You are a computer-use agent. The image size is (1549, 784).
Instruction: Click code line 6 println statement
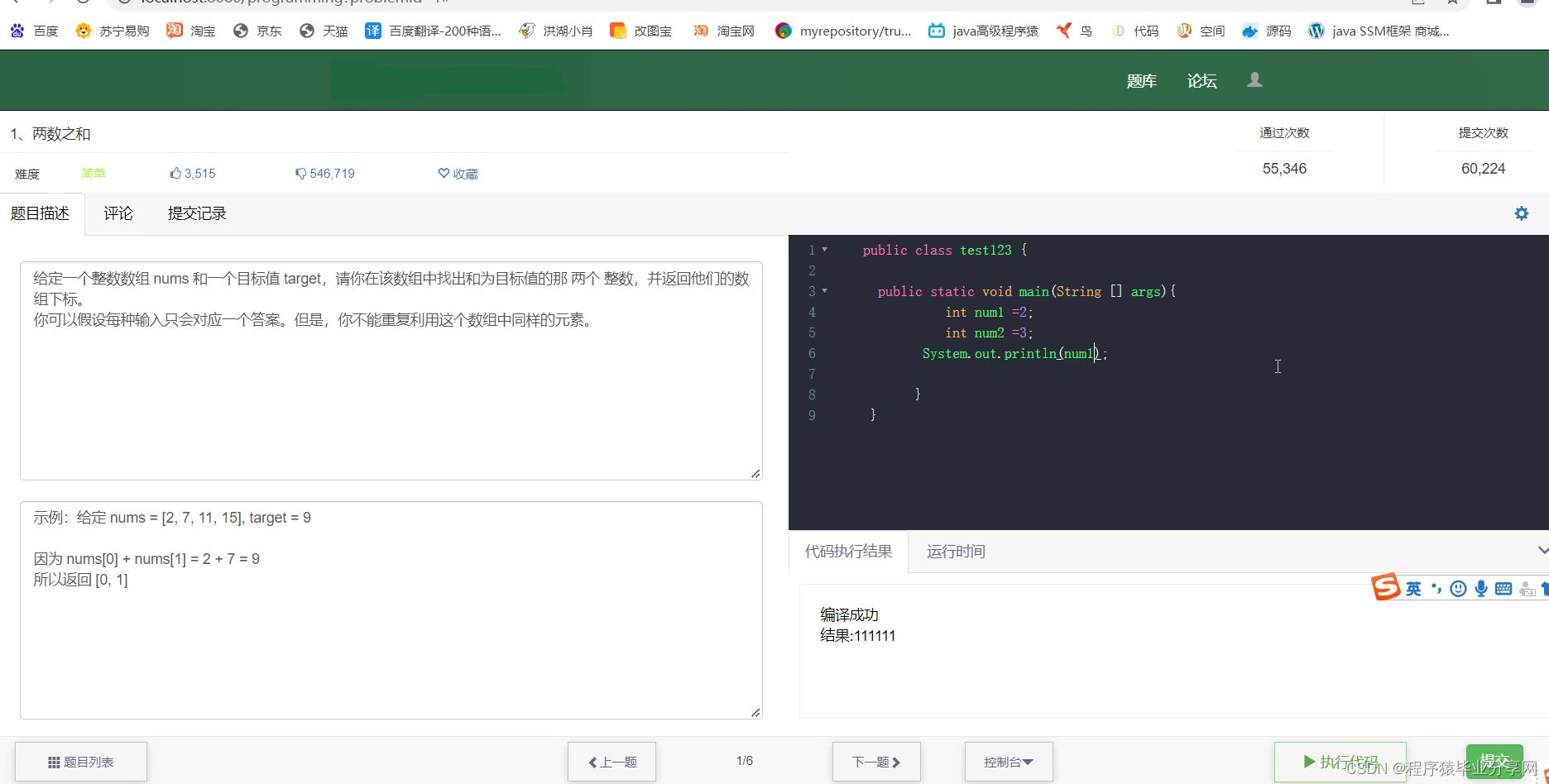1014,353
